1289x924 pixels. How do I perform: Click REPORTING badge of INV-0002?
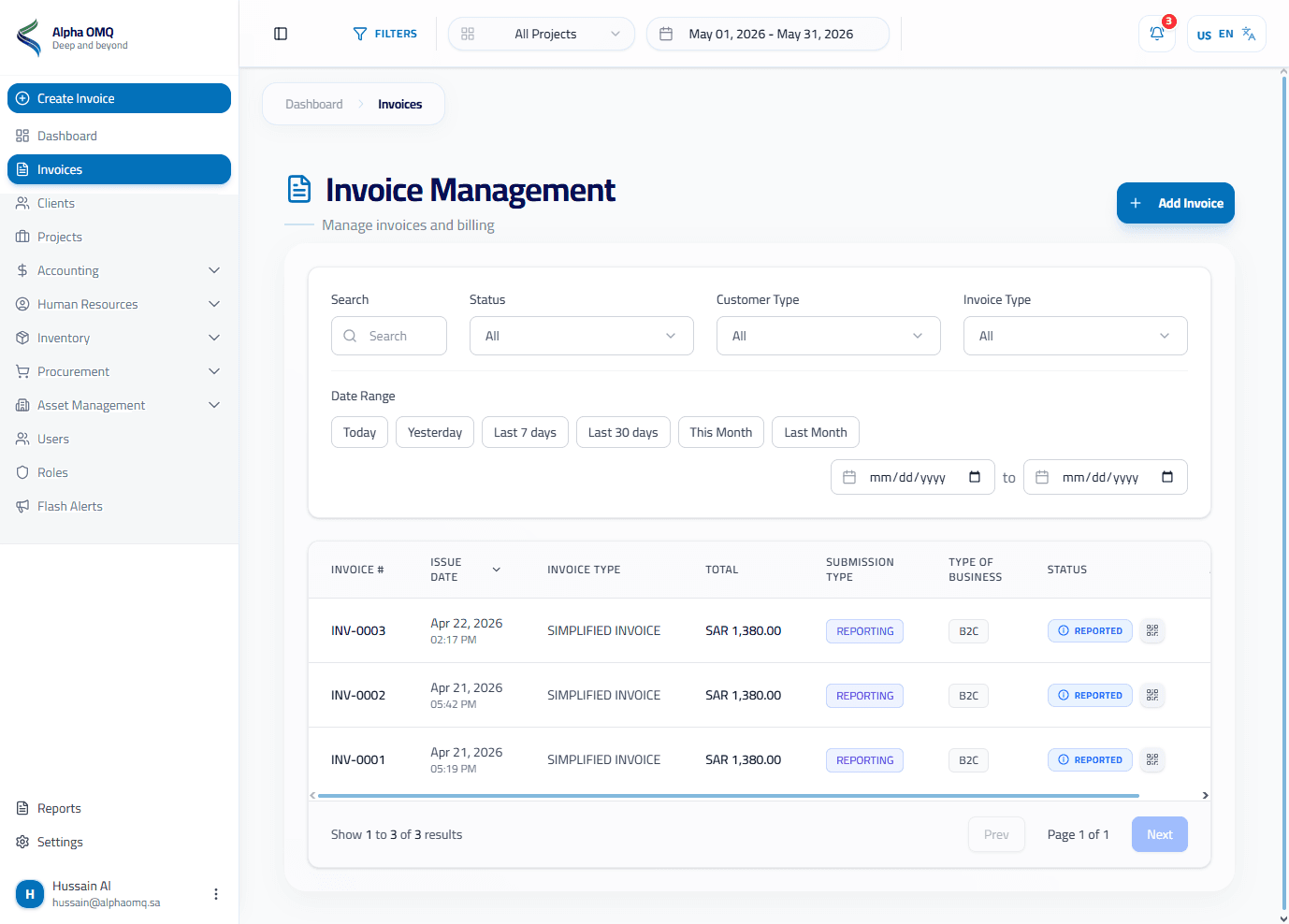864,696
